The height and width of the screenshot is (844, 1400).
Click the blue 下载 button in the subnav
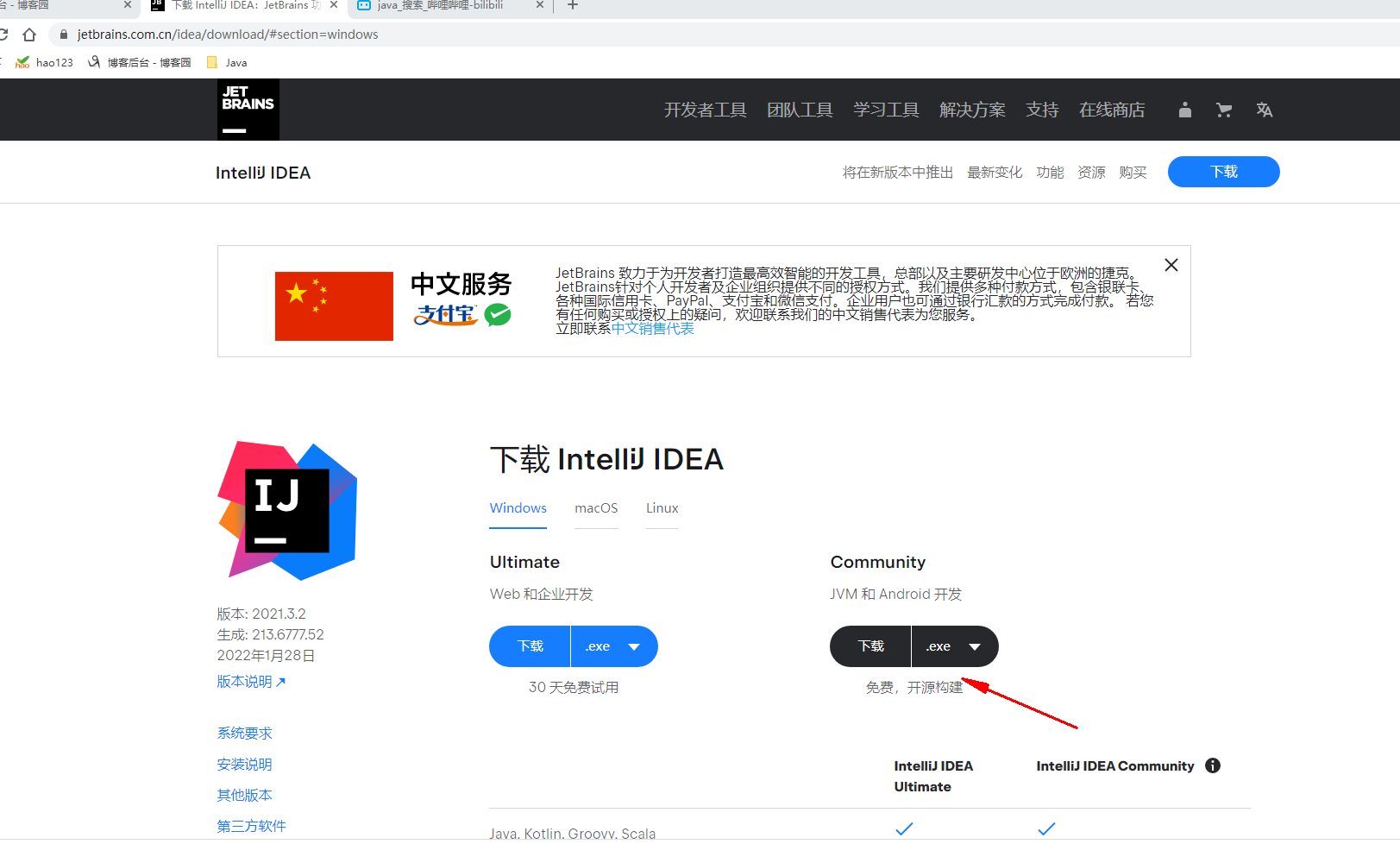click(x=1224, y=172)
